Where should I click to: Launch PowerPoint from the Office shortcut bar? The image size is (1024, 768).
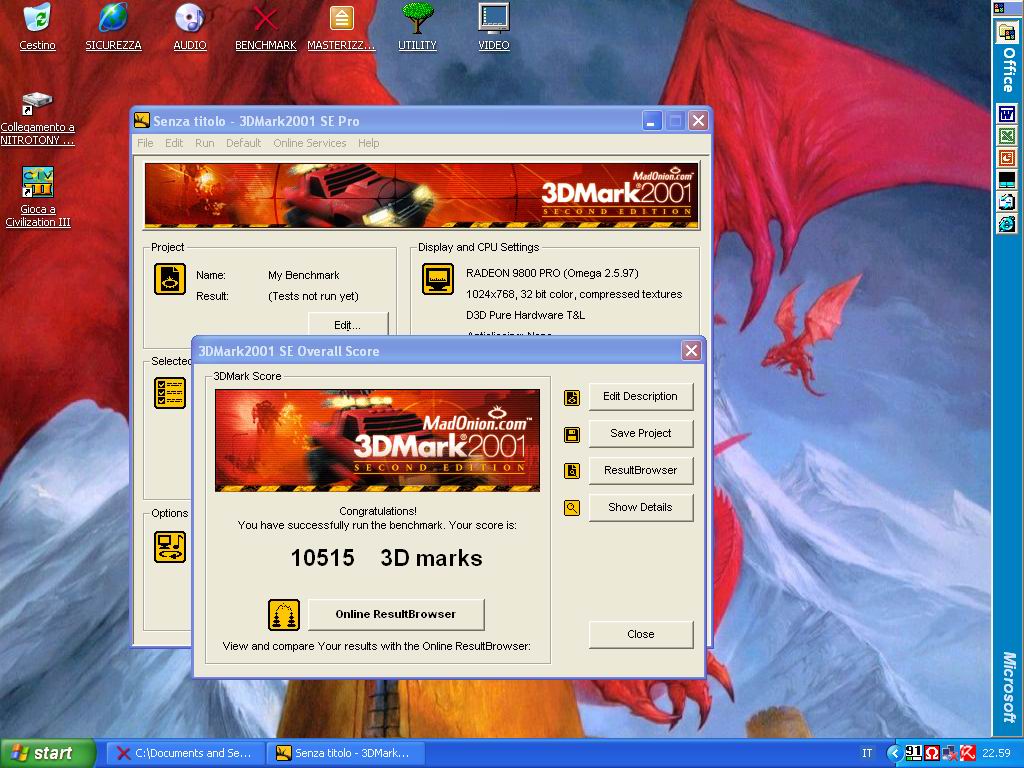[1006, 157]
